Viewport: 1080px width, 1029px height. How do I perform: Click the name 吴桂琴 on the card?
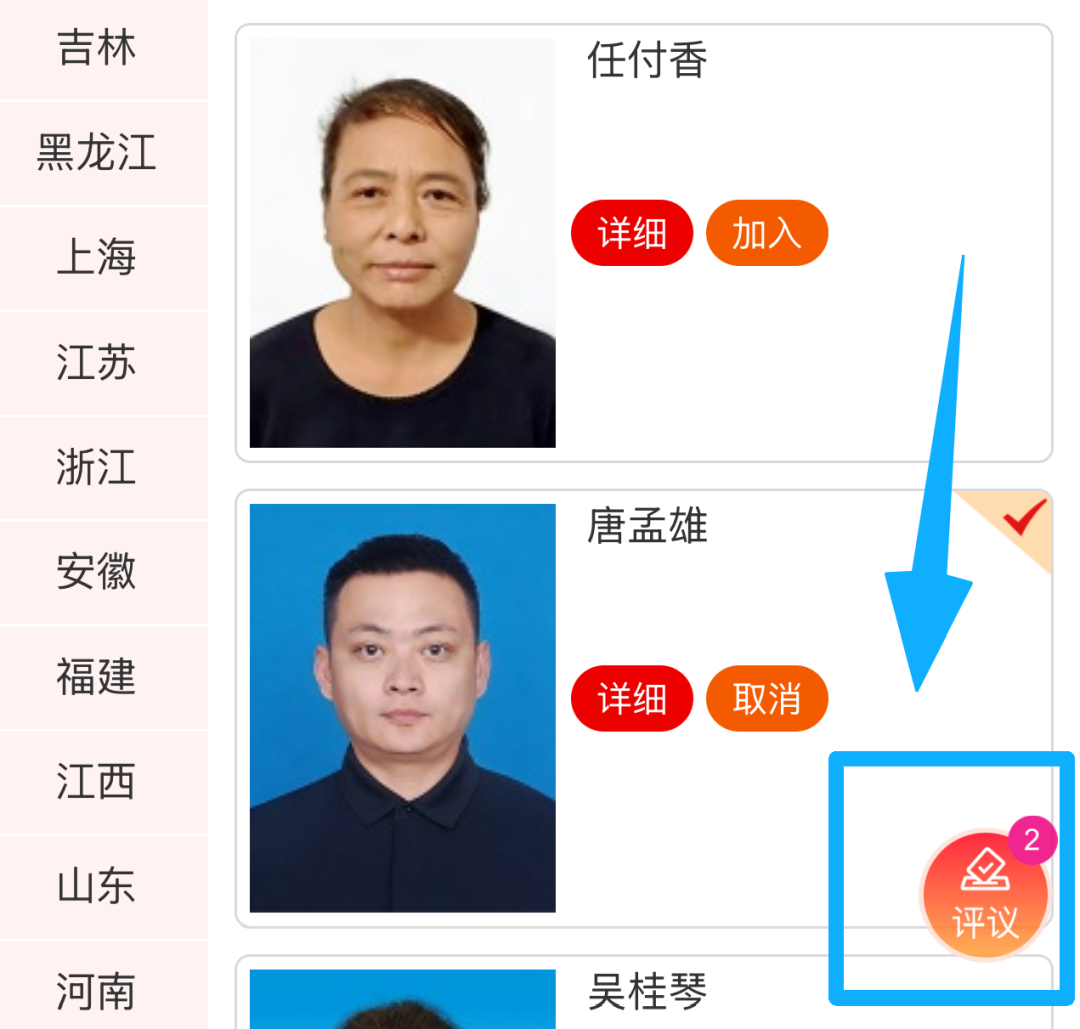pos(647,992)
